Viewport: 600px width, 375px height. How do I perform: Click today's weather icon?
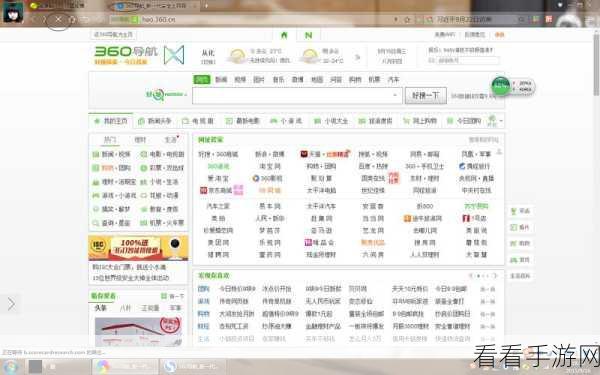coord(237,56)
